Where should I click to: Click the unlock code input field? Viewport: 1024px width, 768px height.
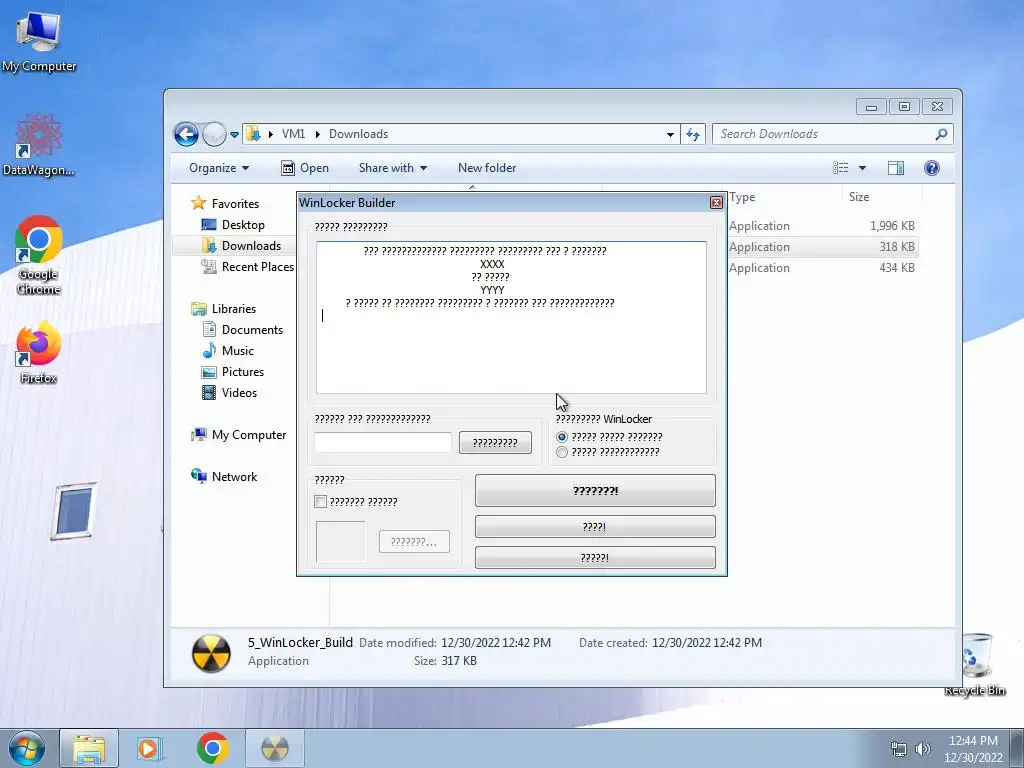tap(383, 442)
